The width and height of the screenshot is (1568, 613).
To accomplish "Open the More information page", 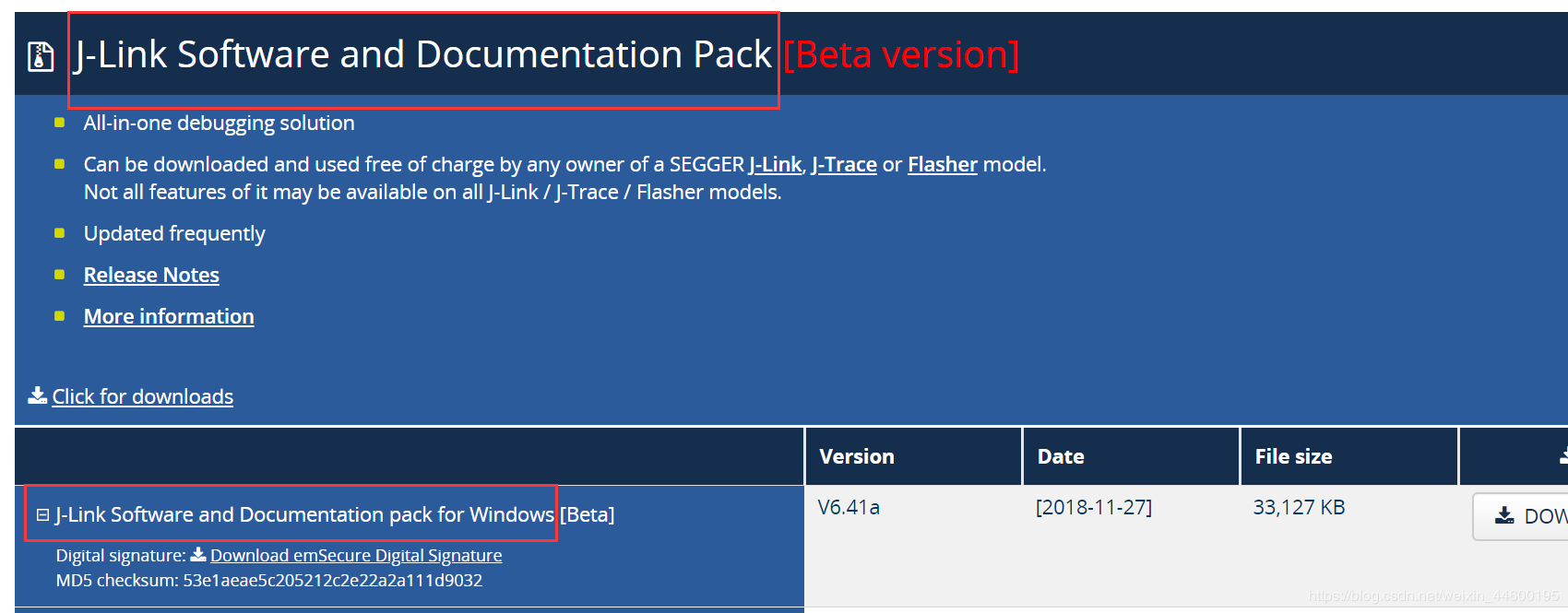I will click(x=169, y=315).
